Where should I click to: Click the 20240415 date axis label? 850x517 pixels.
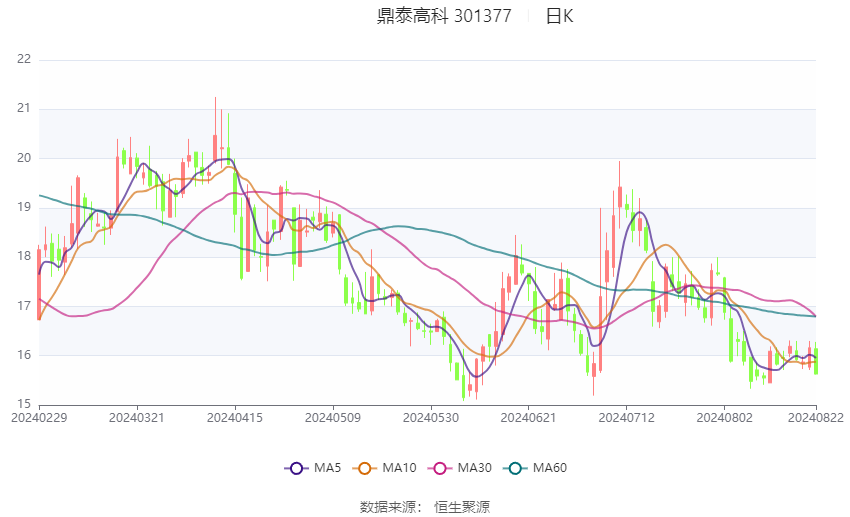pyautogui.click(x=235, y=418)
